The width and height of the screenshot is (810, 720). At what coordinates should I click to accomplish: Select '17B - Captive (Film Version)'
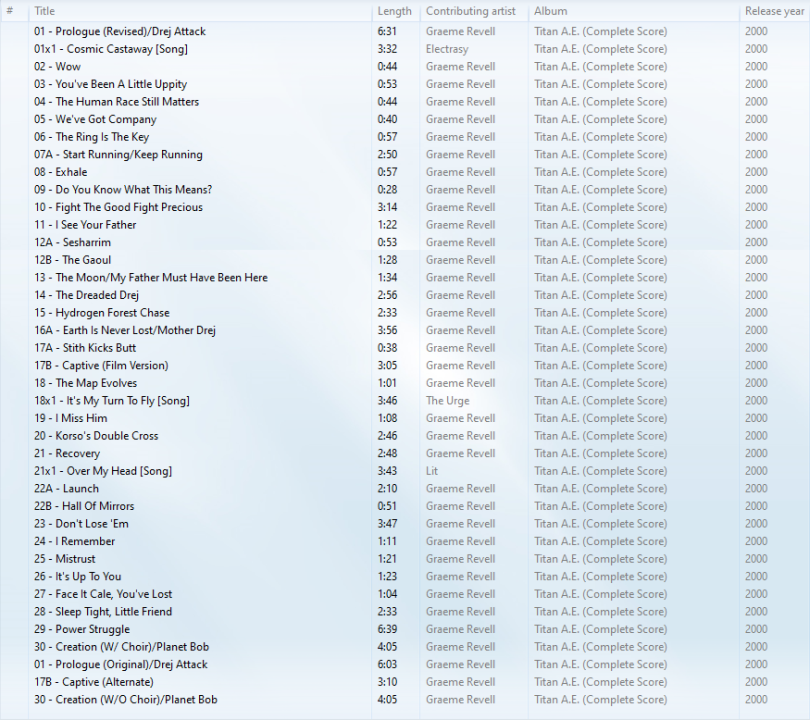101,365
